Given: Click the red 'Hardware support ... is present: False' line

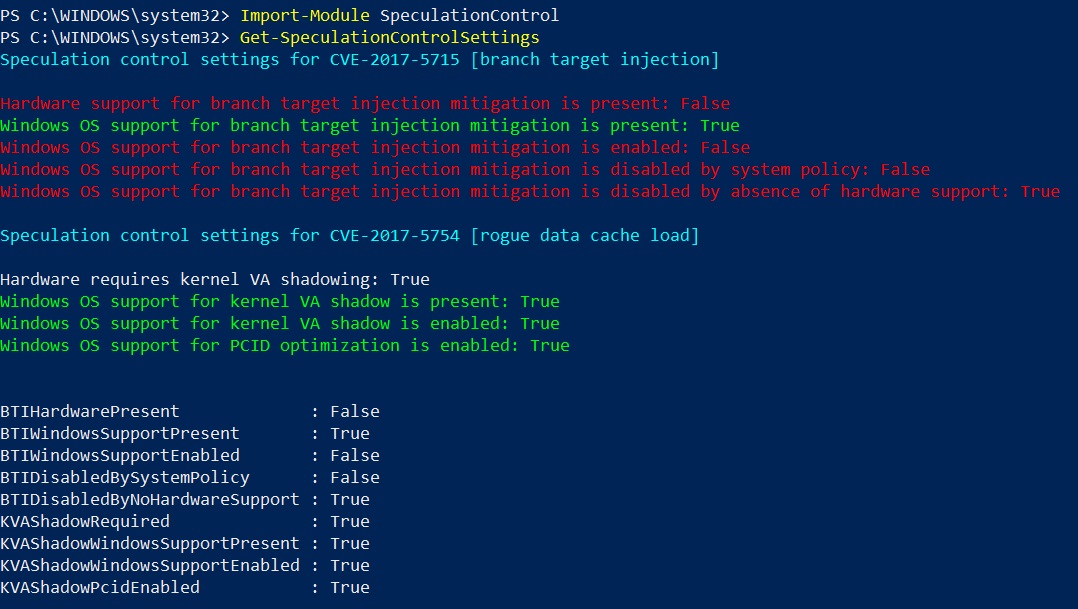Looking at the screenshot, I should [365, 104].
